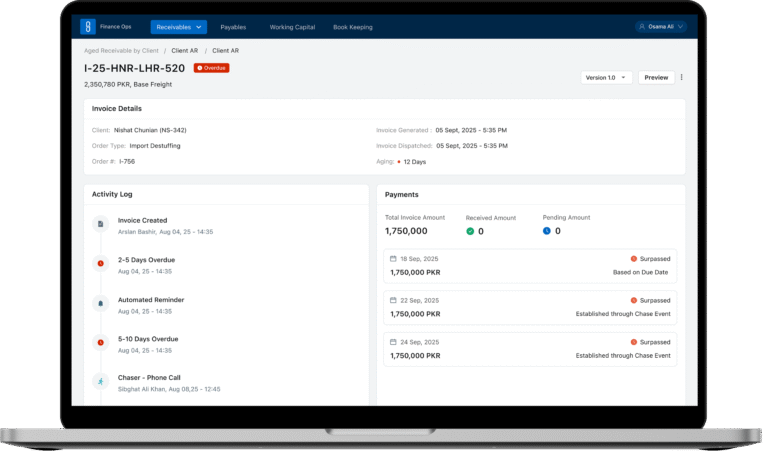Viewport: 768px width, 451px height.
Task: Expand the Receivables dropdown menu
Action: click(179, 27)
